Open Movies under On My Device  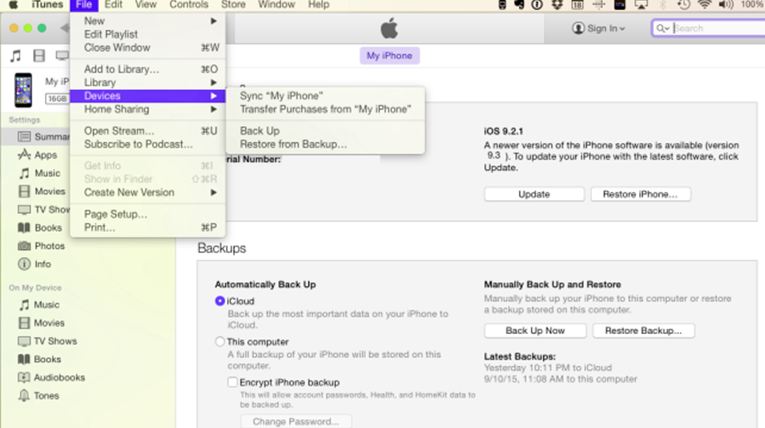click(x=41, y=323)
